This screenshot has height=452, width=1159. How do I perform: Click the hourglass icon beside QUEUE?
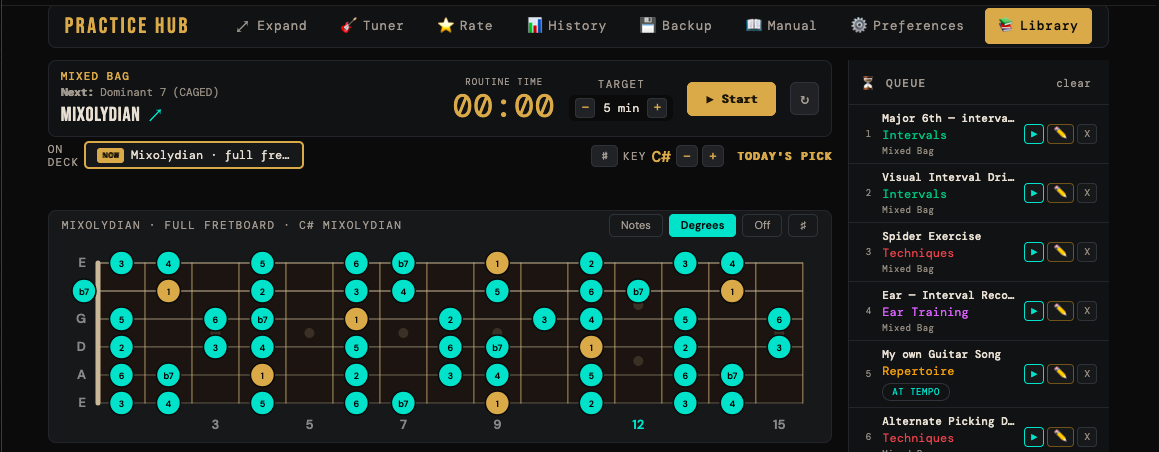[x=868, y=83]
